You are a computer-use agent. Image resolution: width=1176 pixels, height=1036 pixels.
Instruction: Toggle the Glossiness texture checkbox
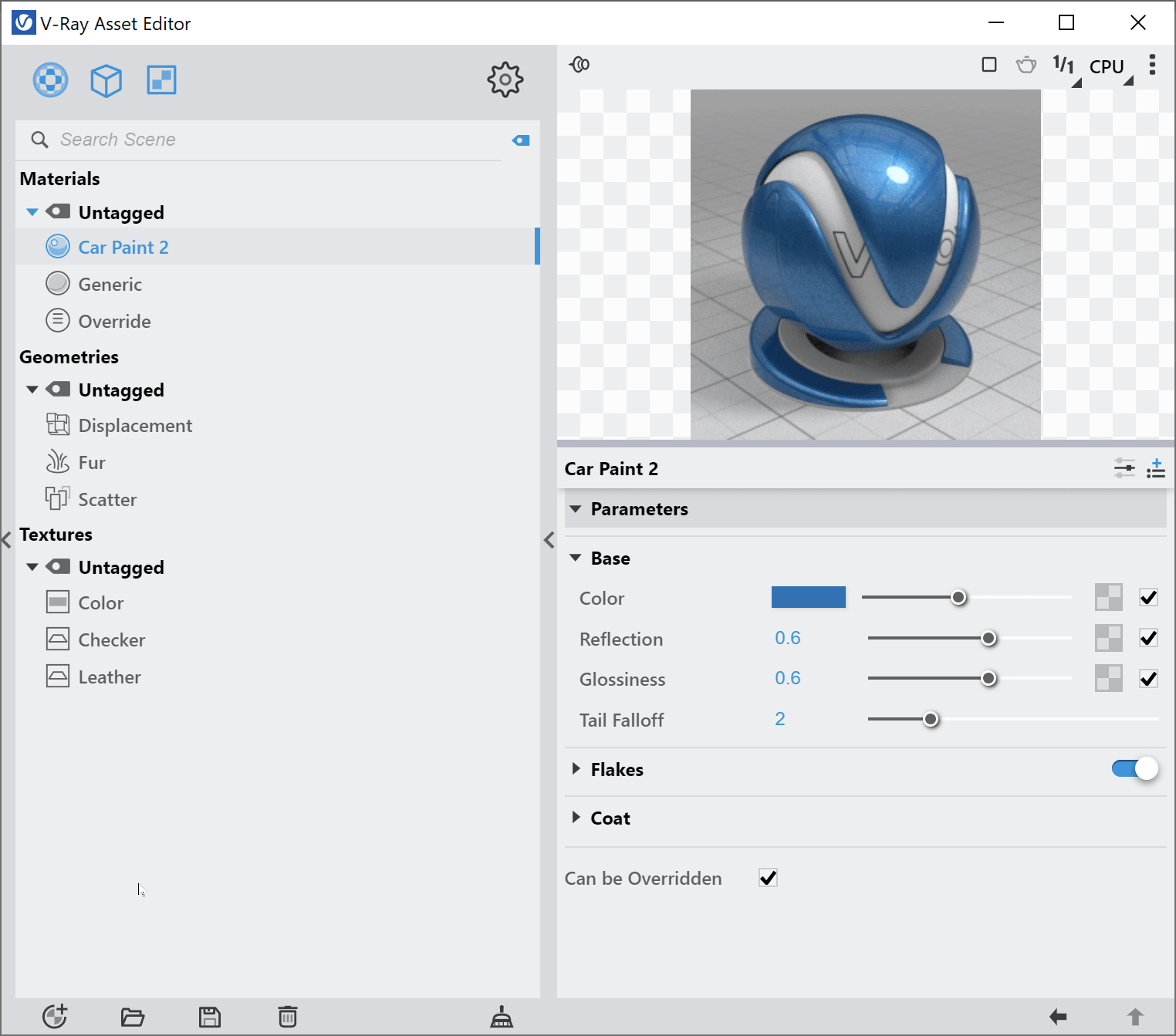1148,679
